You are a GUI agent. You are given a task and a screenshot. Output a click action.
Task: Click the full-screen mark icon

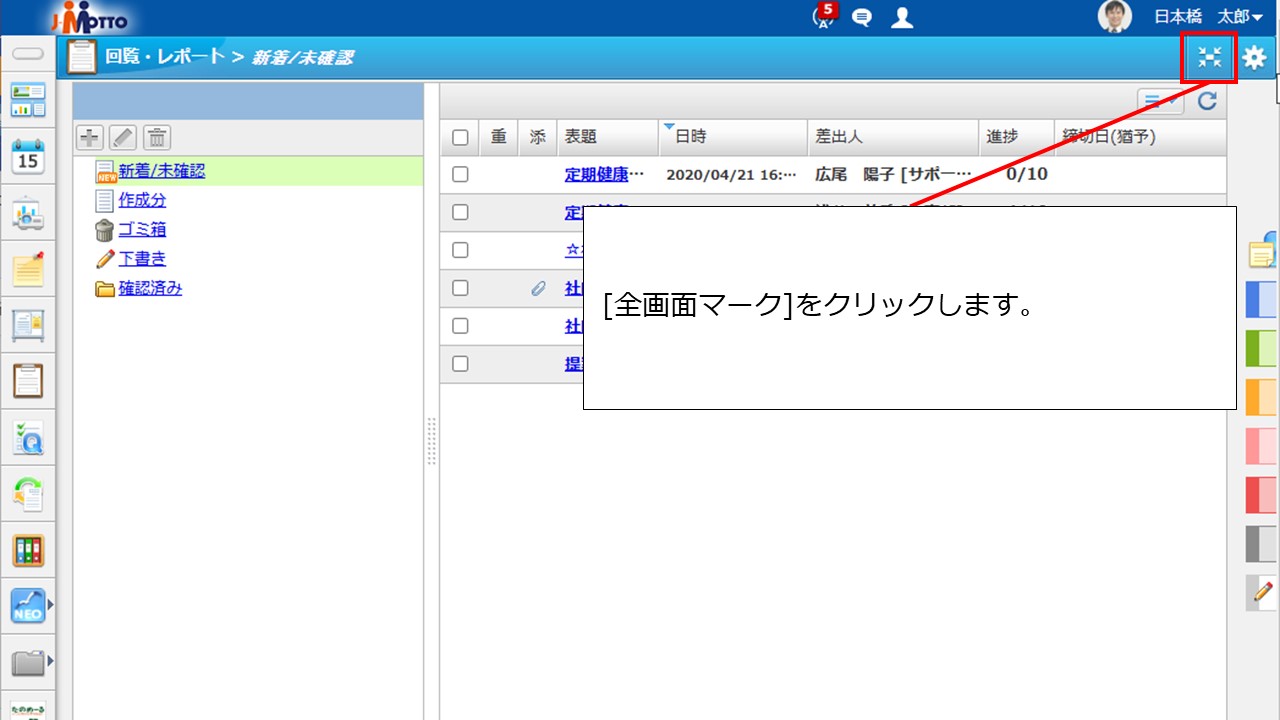pos(1210,58)
